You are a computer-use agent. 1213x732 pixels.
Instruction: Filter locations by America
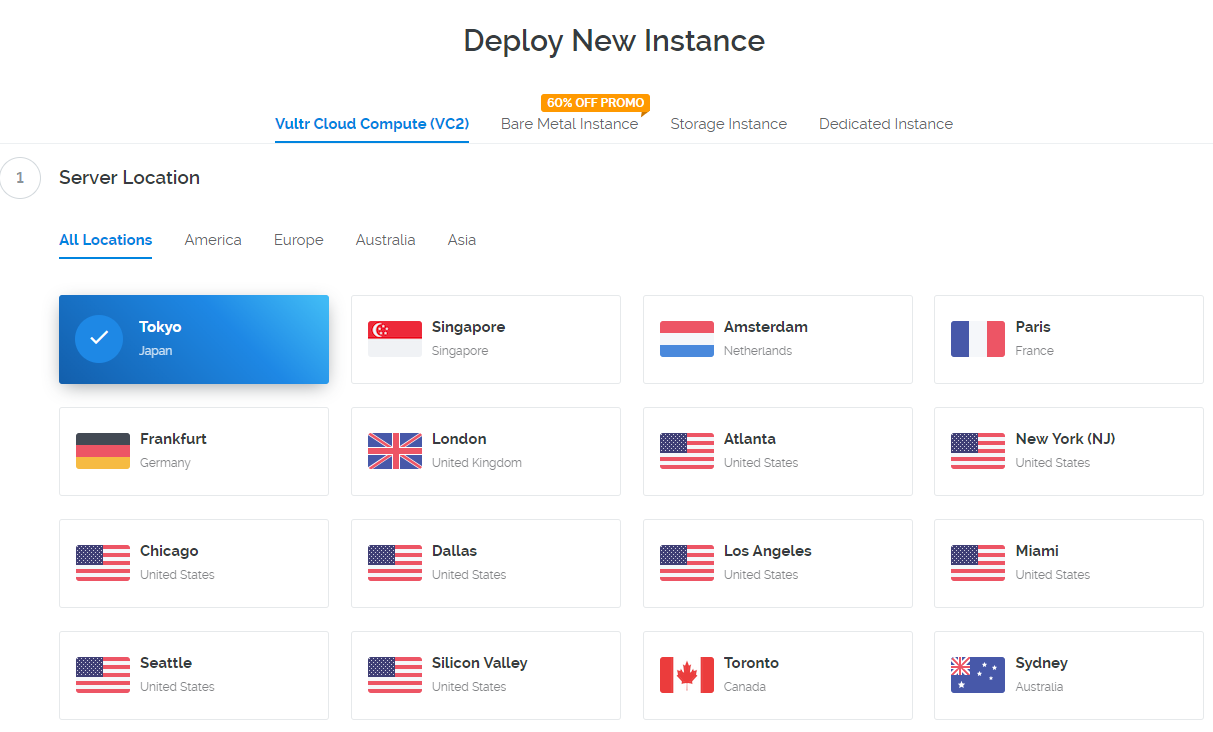pos(213,240)
